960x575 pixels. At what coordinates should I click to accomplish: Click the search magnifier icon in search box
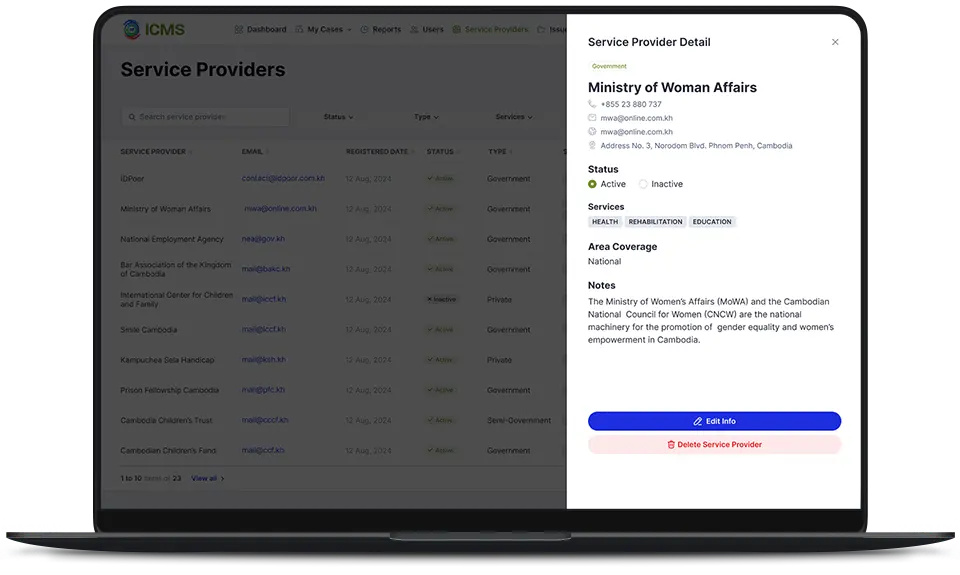tap(131, 117)
